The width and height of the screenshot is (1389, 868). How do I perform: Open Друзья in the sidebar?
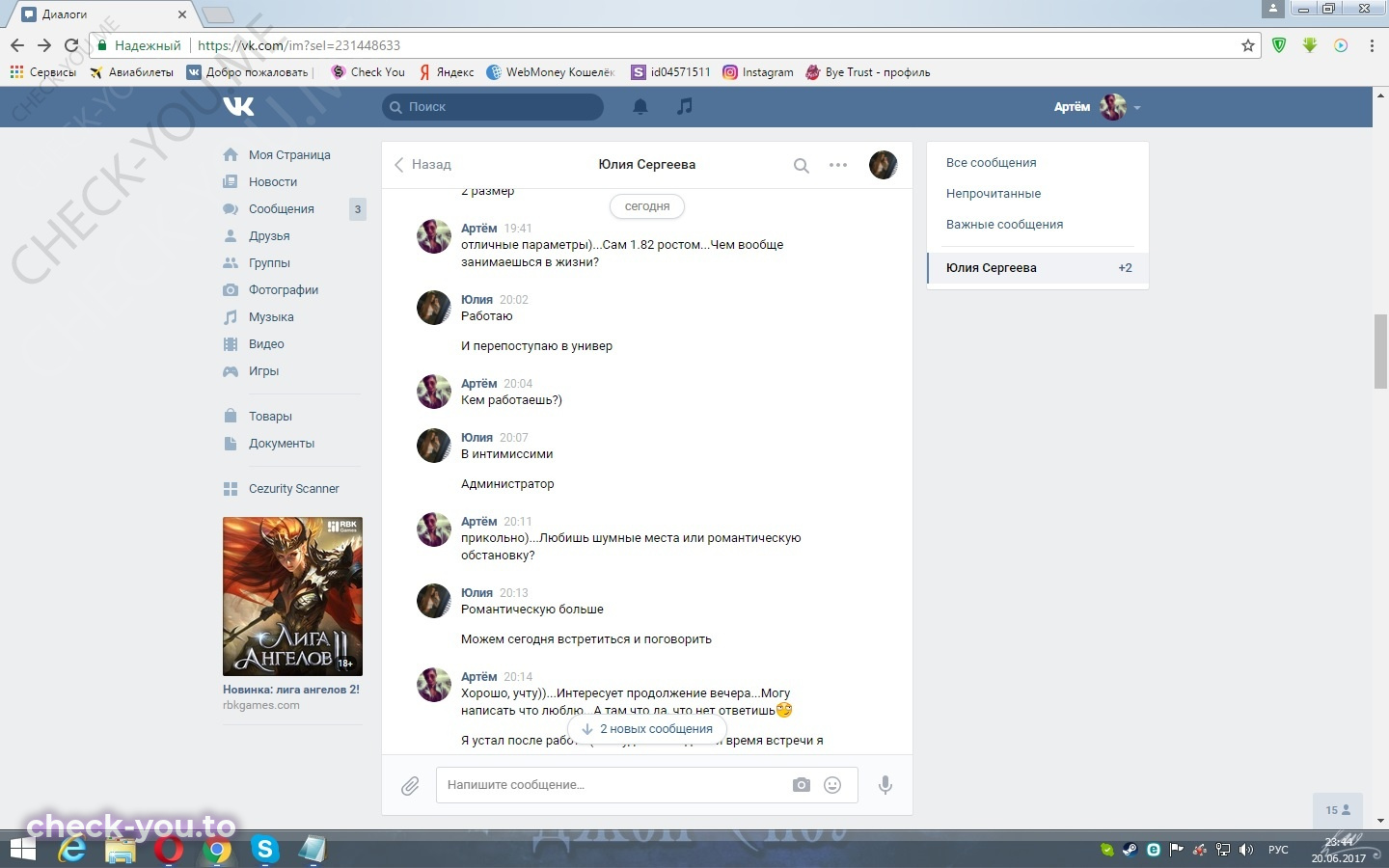[x=269, y=236]
